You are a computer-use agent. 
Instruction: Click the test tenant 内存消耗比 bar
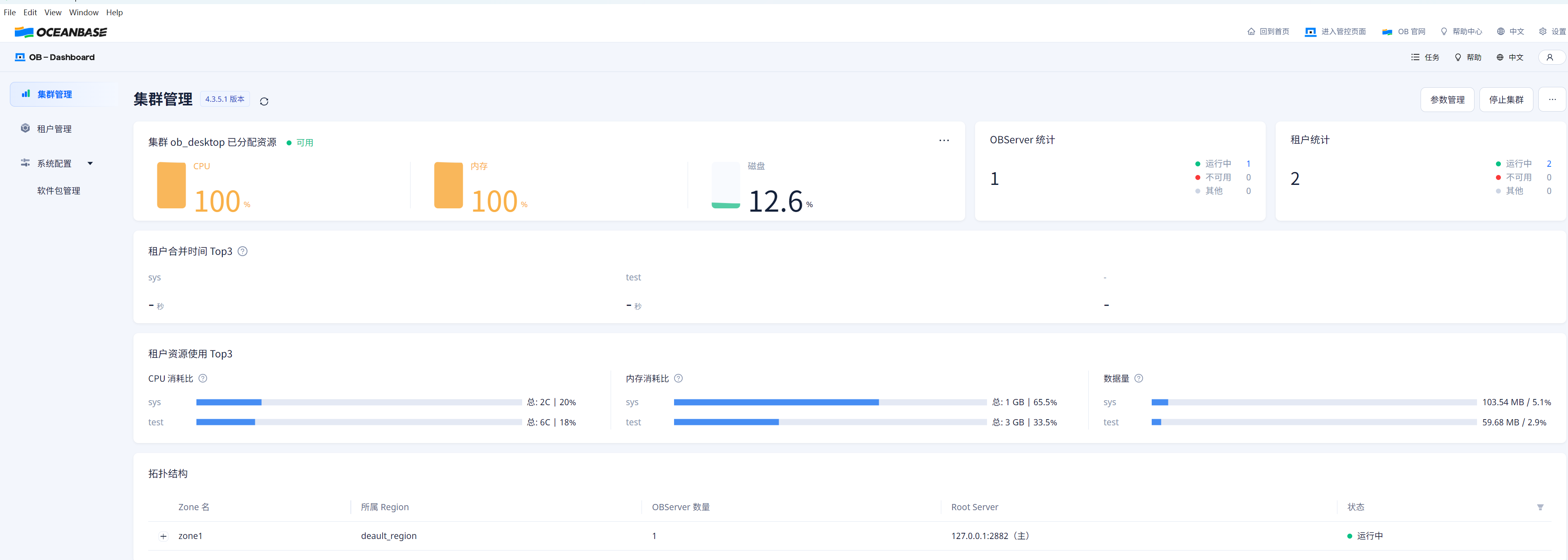click(x=830, y=422)
